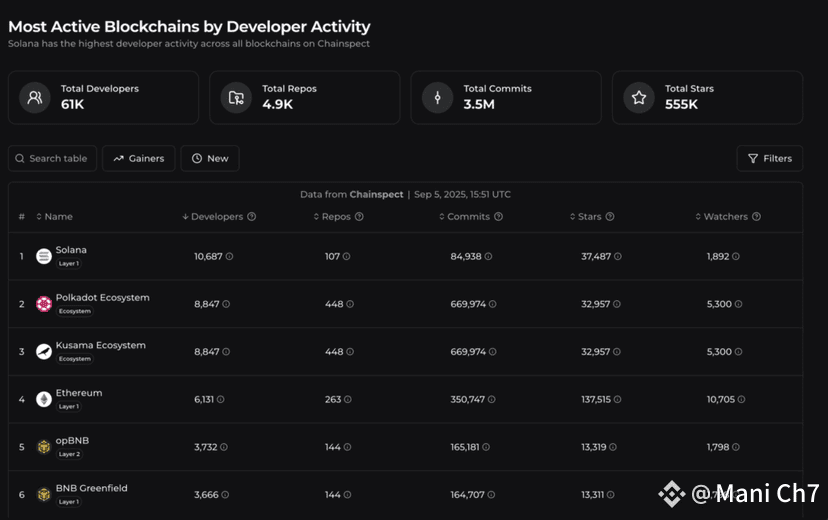828x520 pixels.
Task: Click the Kusama Ecosystem logo icon
Action: point(44,352)
